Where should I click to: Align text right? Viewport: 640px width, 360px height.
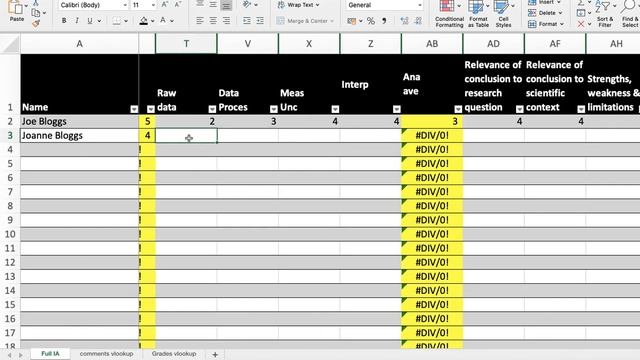(x=227, y=20)
